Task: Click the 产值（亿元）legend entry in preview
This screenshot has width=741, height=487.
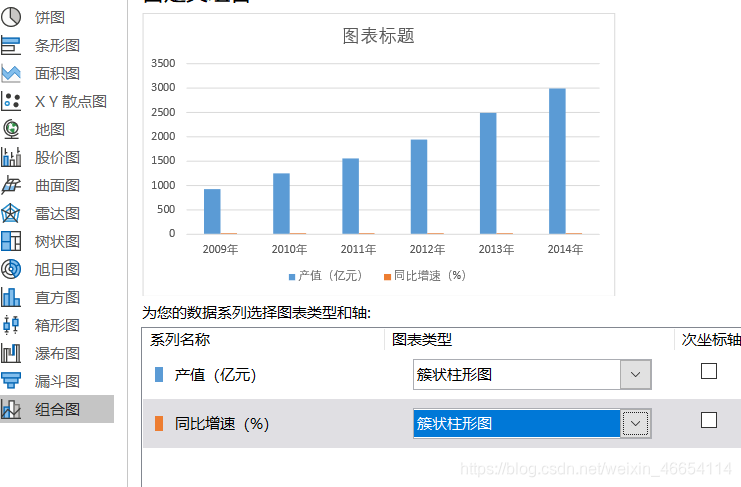Action: (x=326, y=276)
